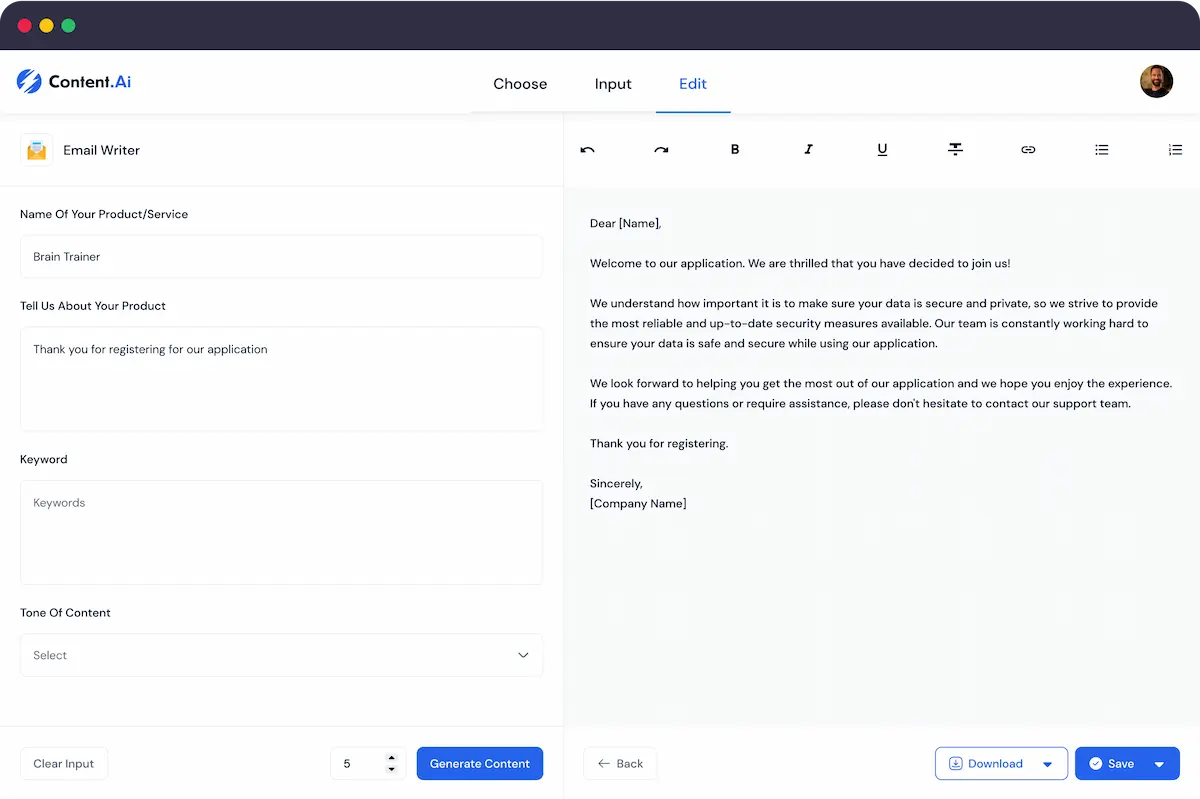This screenshot has width=1200, height=799.
Task: Expand the Download options arrow
Action: [1047, 764]
